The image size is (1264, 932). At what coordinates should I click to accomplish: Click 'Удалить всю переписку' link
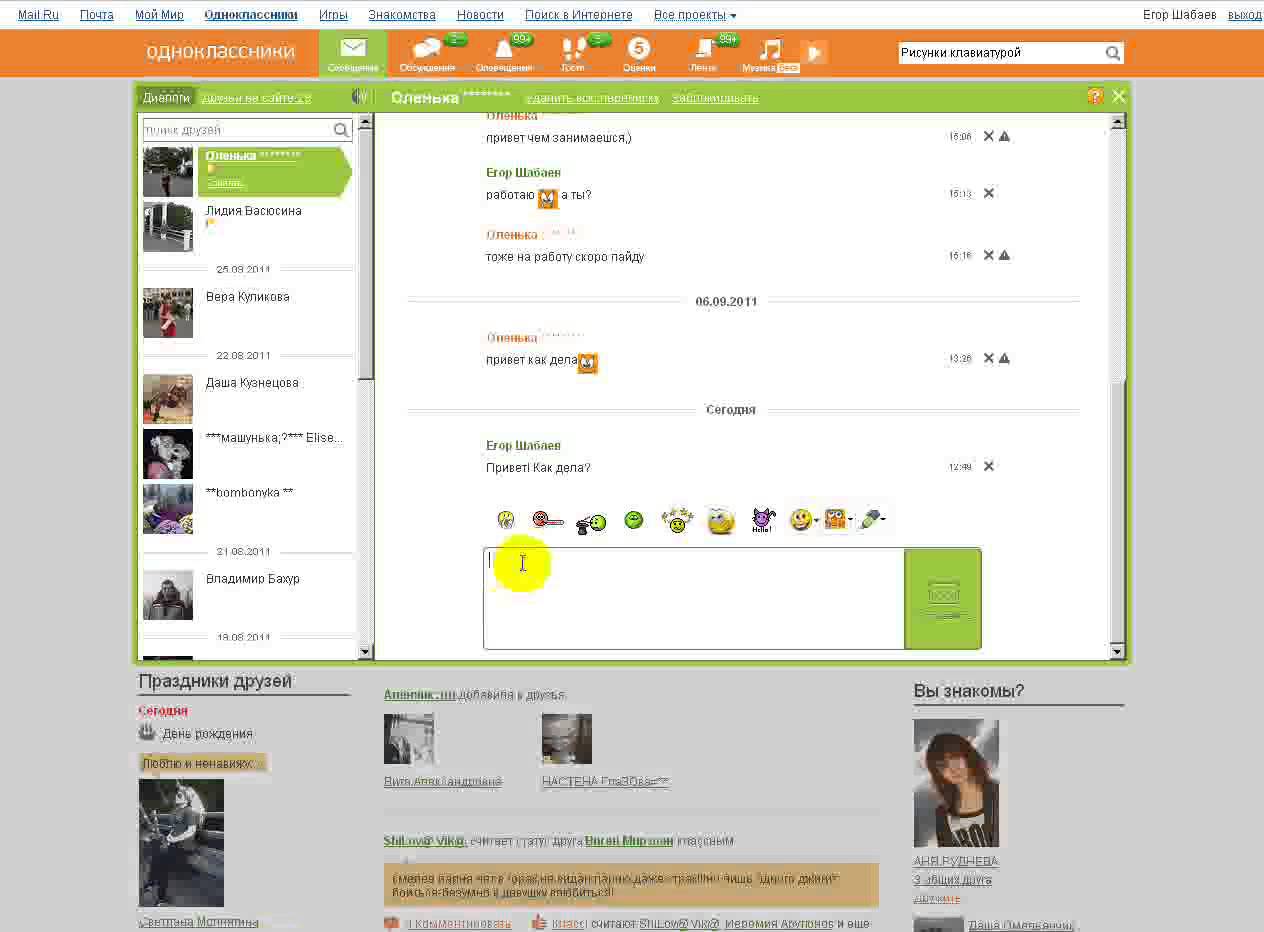(x=592, y=98)
